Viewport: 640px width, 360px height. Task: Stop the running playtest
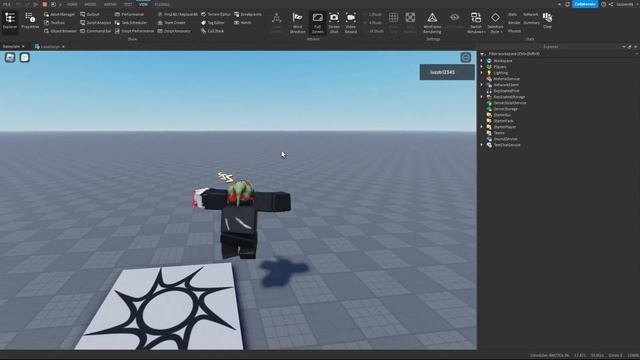pyautogui.click(x=44, y=4)
